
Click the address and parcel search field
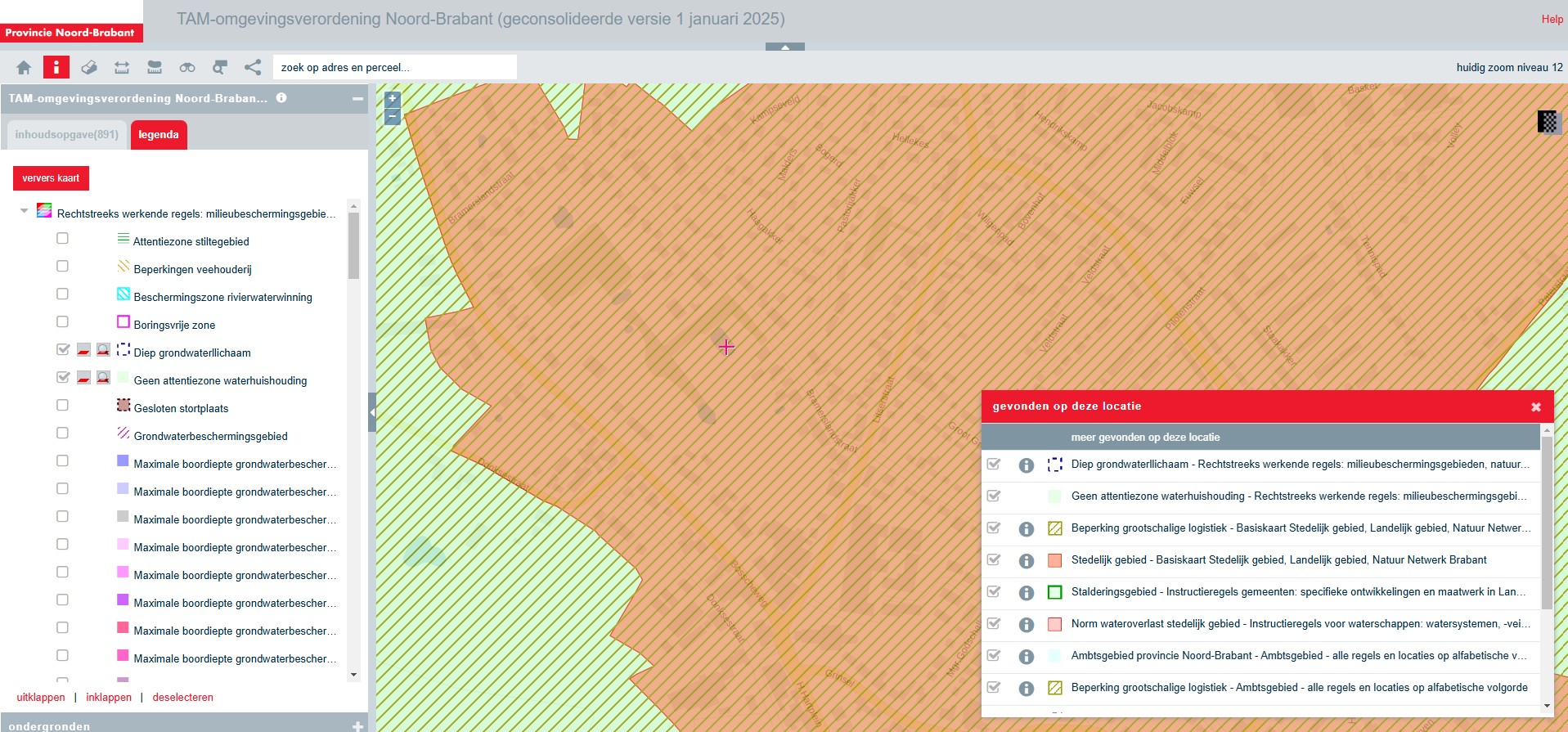[394, 67]
